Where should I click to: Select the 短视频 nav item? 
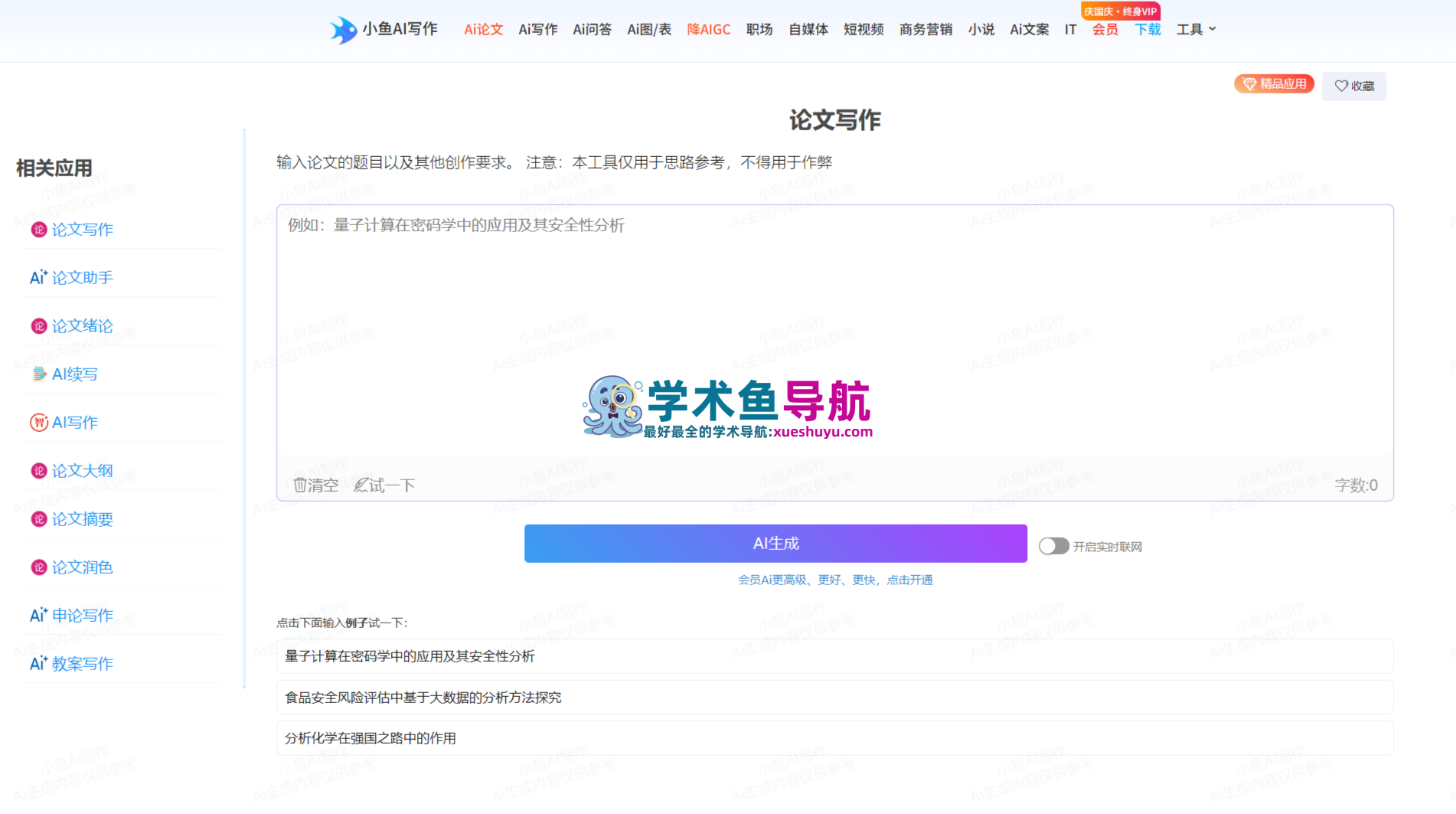[x=863, y=30]
